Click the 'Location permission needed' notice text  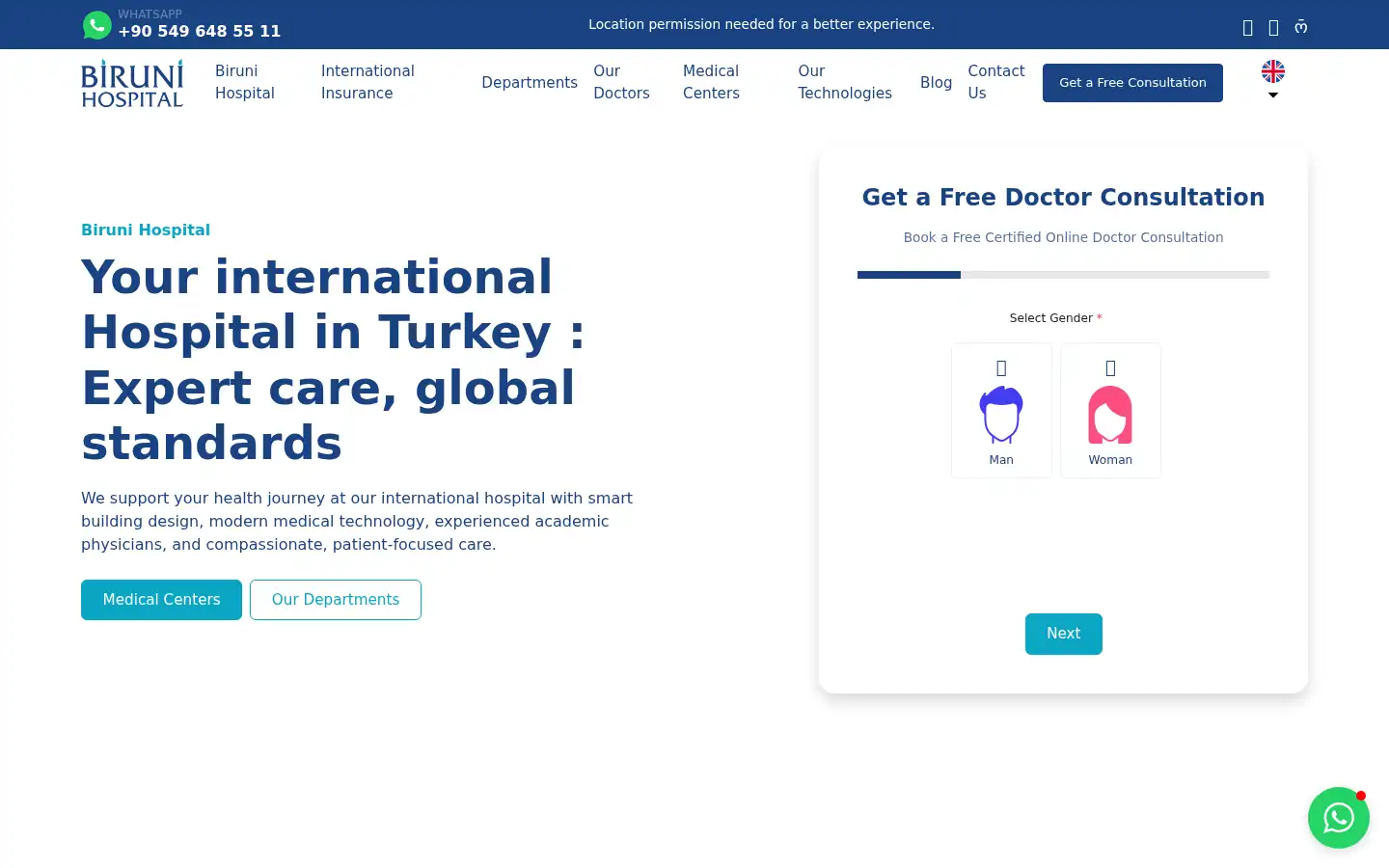(x=761, y=24)
